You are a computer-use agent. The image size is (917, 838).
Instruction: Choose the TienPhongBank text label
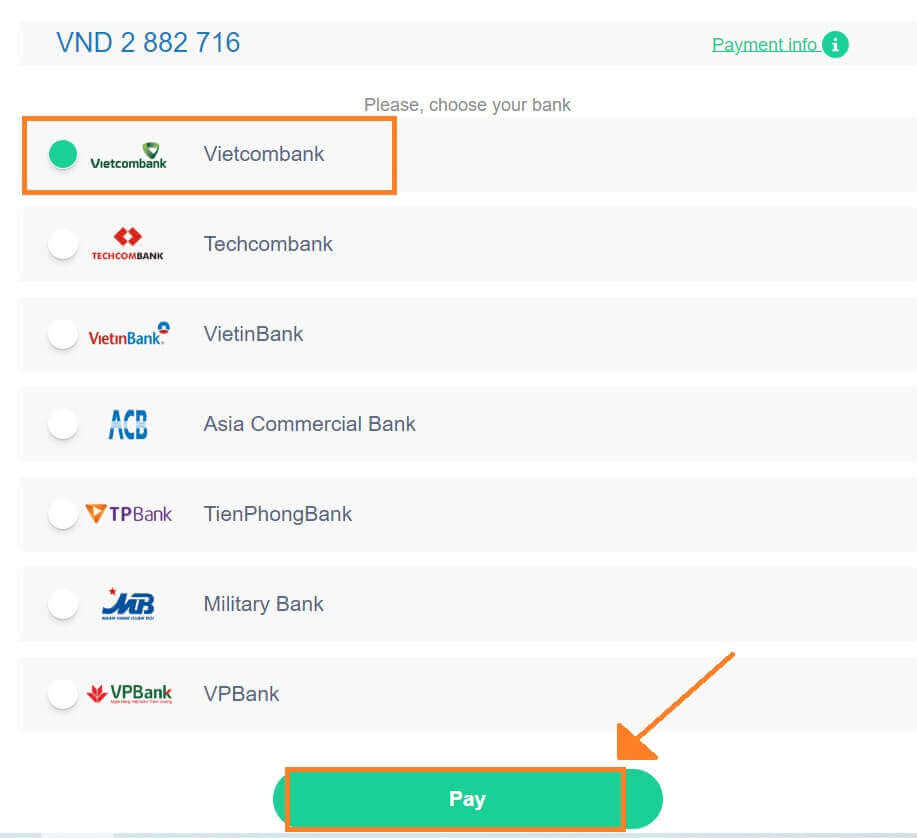[x=277, y=514]
